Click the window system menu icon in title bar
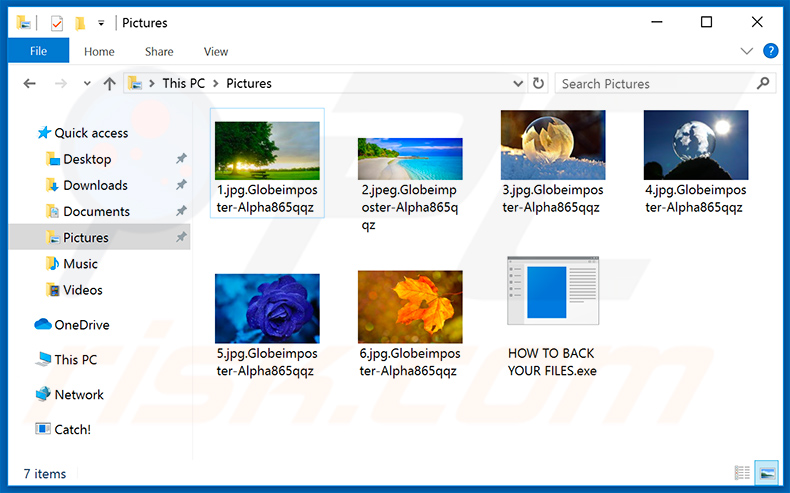 coord(23,23)
